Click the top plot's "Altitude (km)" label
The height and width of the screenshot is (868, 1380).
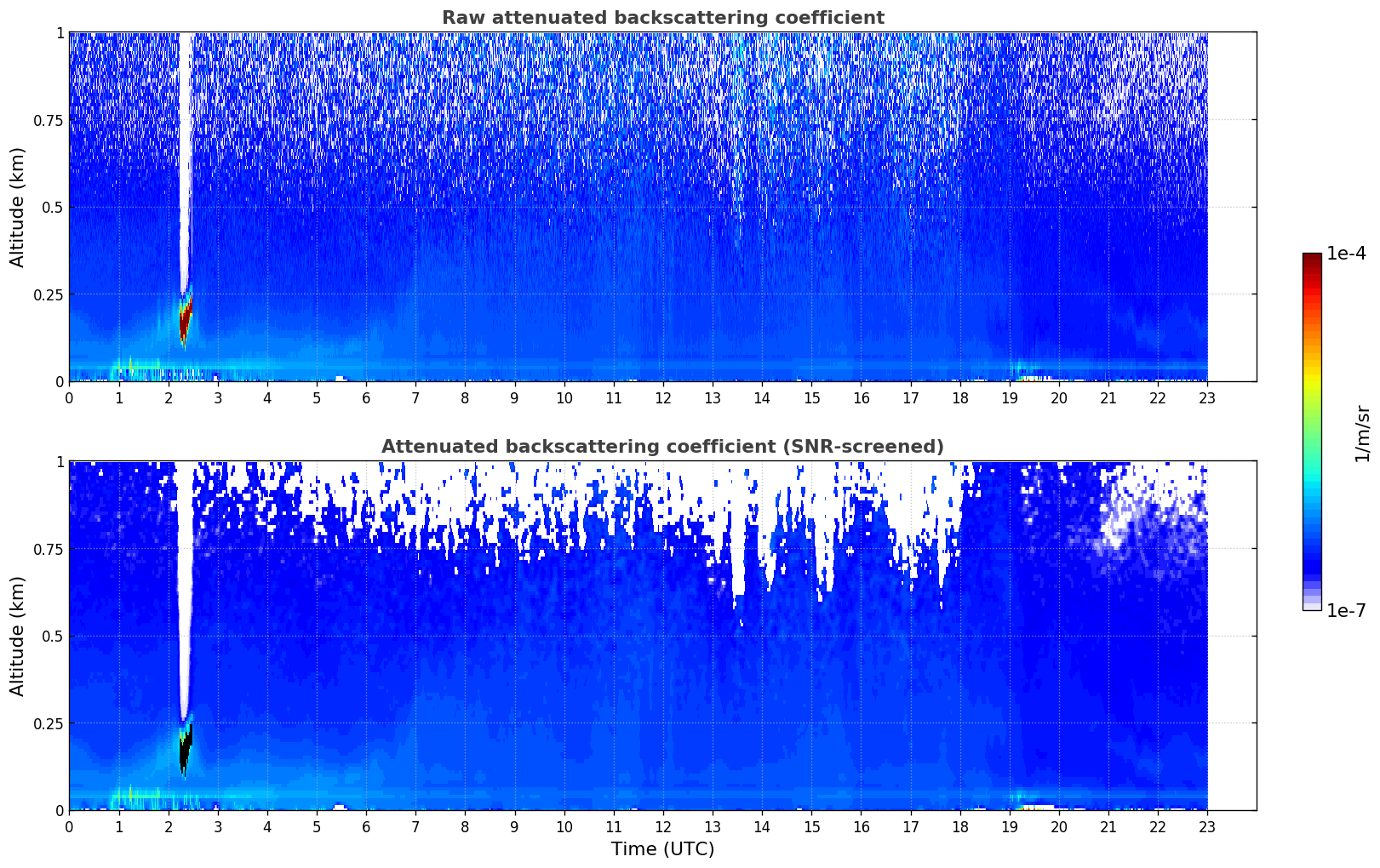point(18,207)
